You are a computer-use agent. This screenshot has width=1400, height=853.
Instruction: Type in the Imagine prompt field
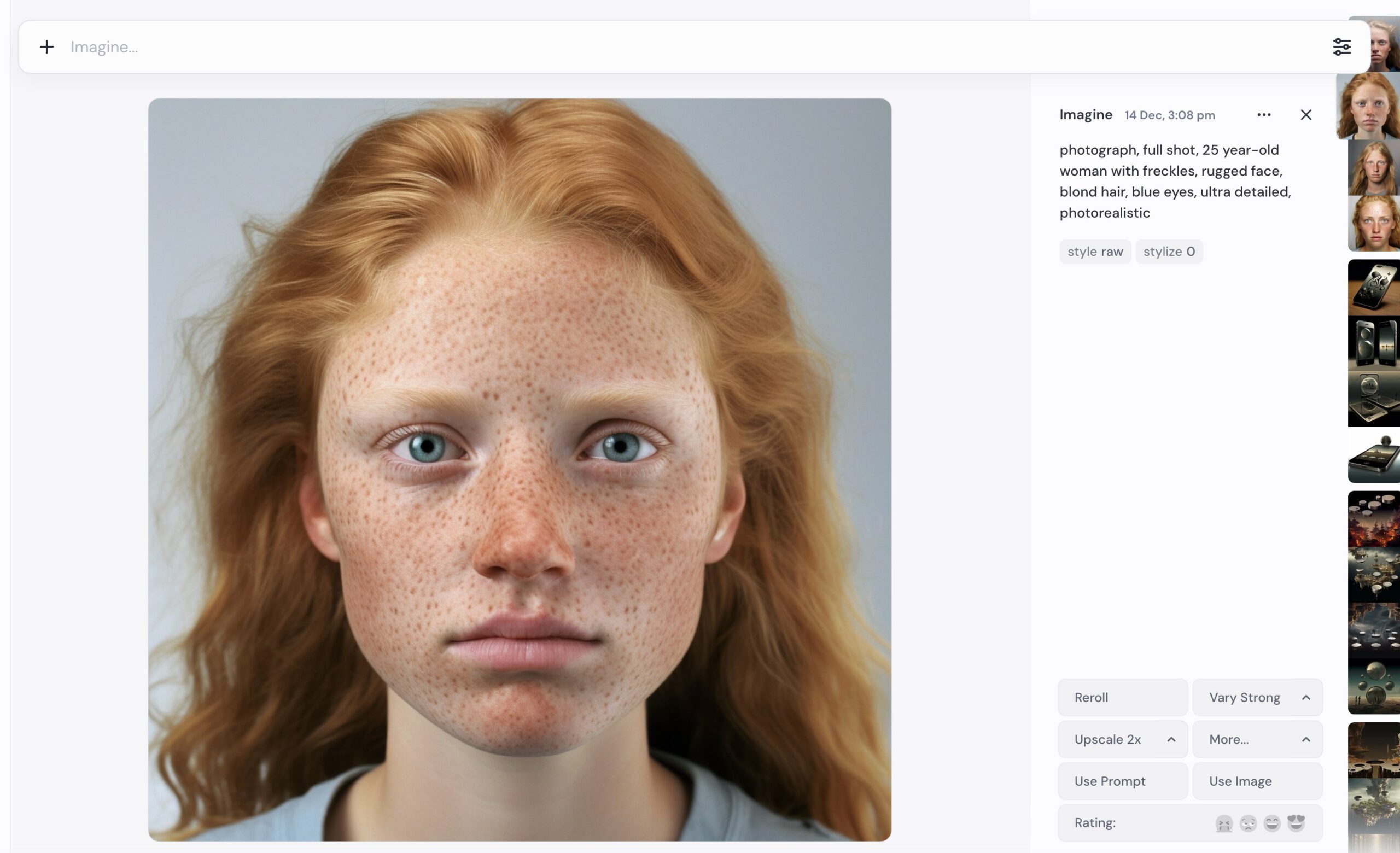pyautogui.click(x=682, y=47)
